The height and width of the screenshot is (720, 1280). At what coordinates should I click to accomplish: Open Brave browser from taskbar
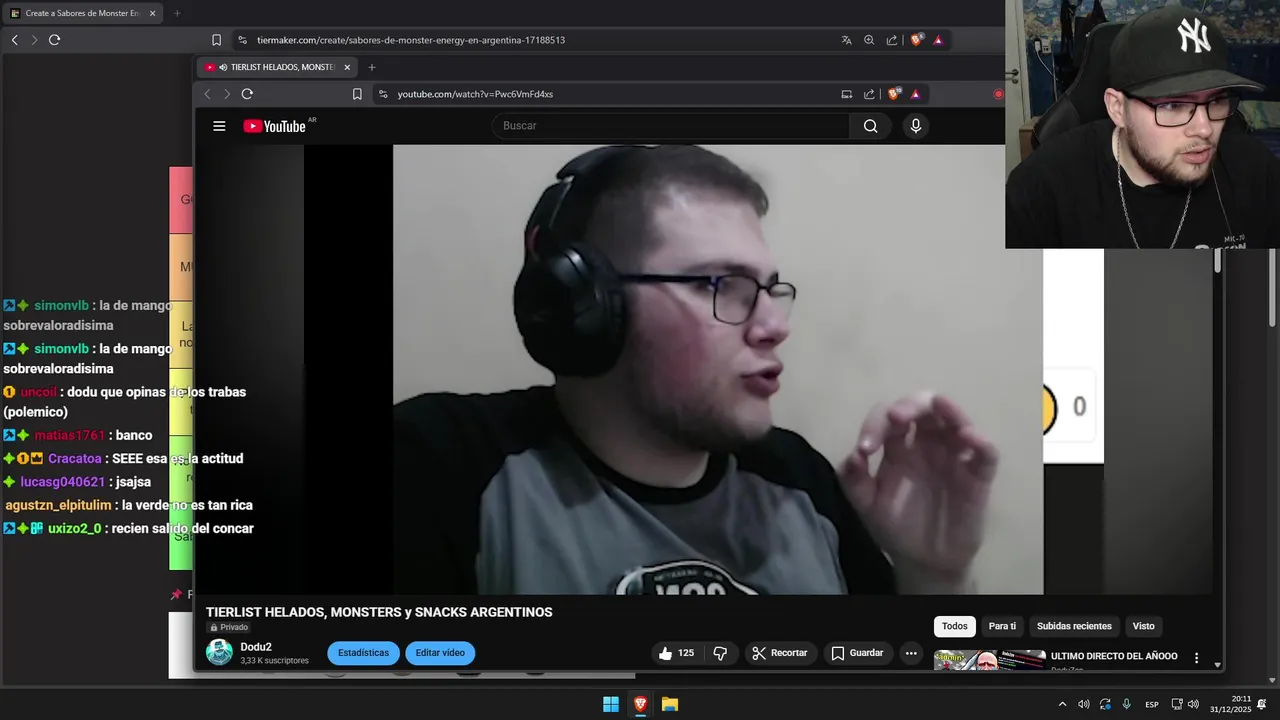coord(640,704)
